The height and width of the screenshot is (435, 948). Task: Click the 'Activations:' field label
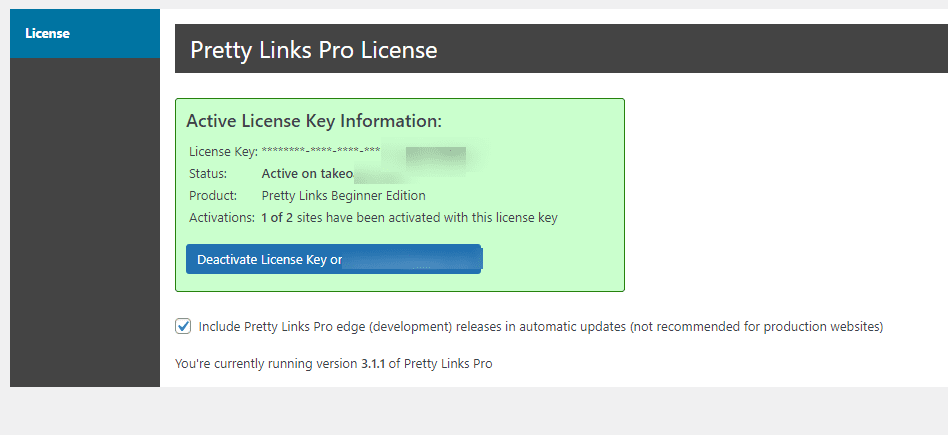tap(222, 217)
